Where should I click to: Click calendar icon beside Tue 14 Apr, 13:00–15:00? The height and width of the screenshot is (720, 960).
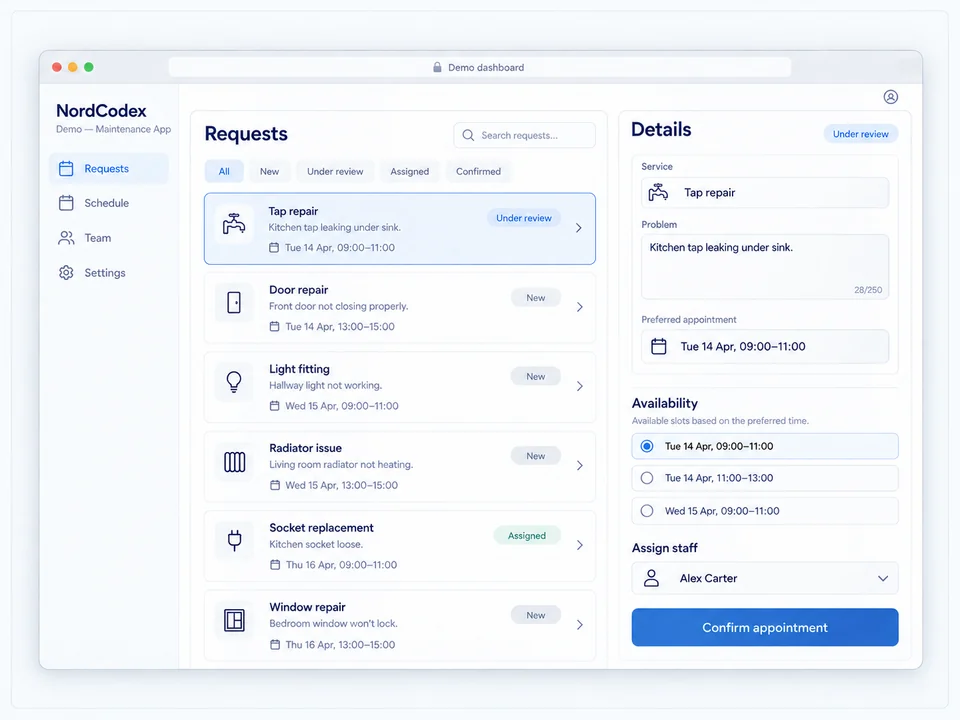(274, 326)
